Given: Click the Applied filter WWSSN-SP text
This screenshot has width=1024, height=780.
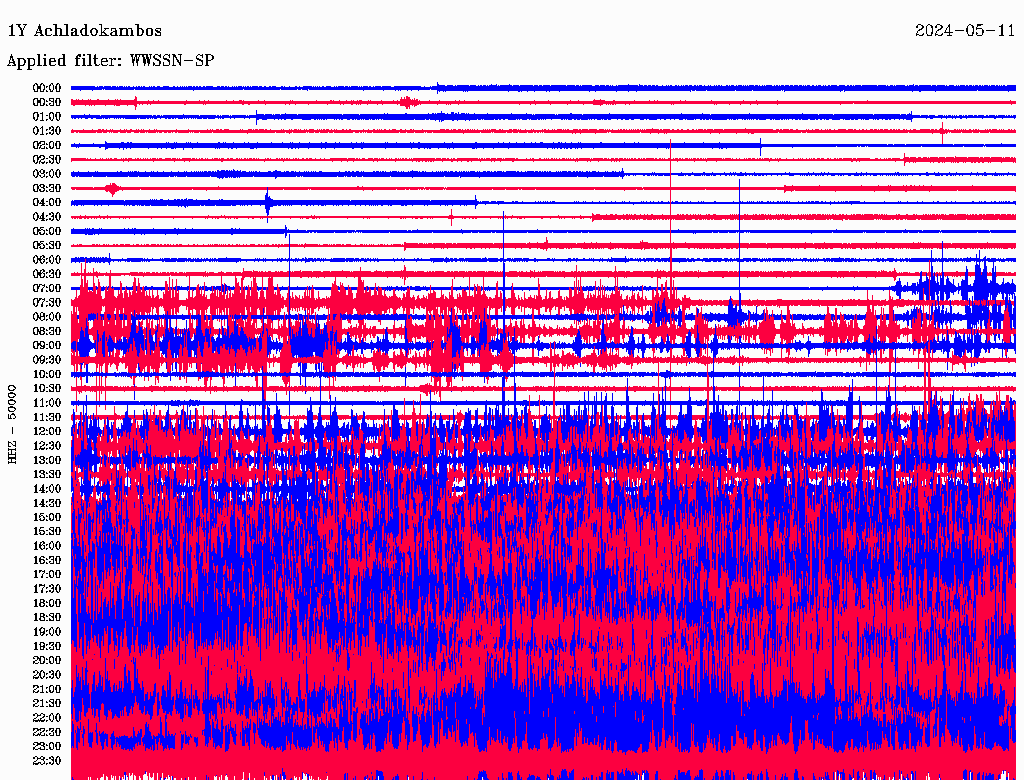Looking at the screenshot, I should click(110, 61).
